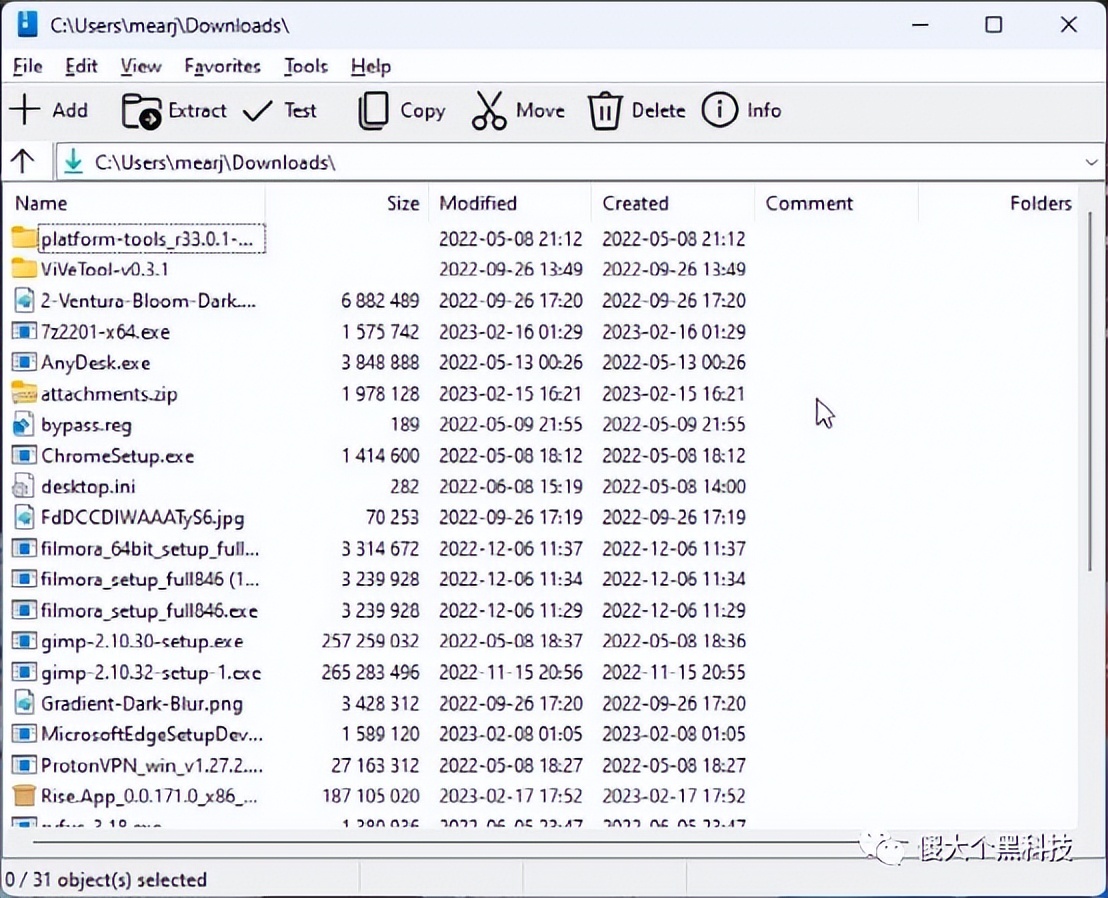Select the Gradient-Dark-Blur.png file
1108x898 pixels.
tap(141, 704)
